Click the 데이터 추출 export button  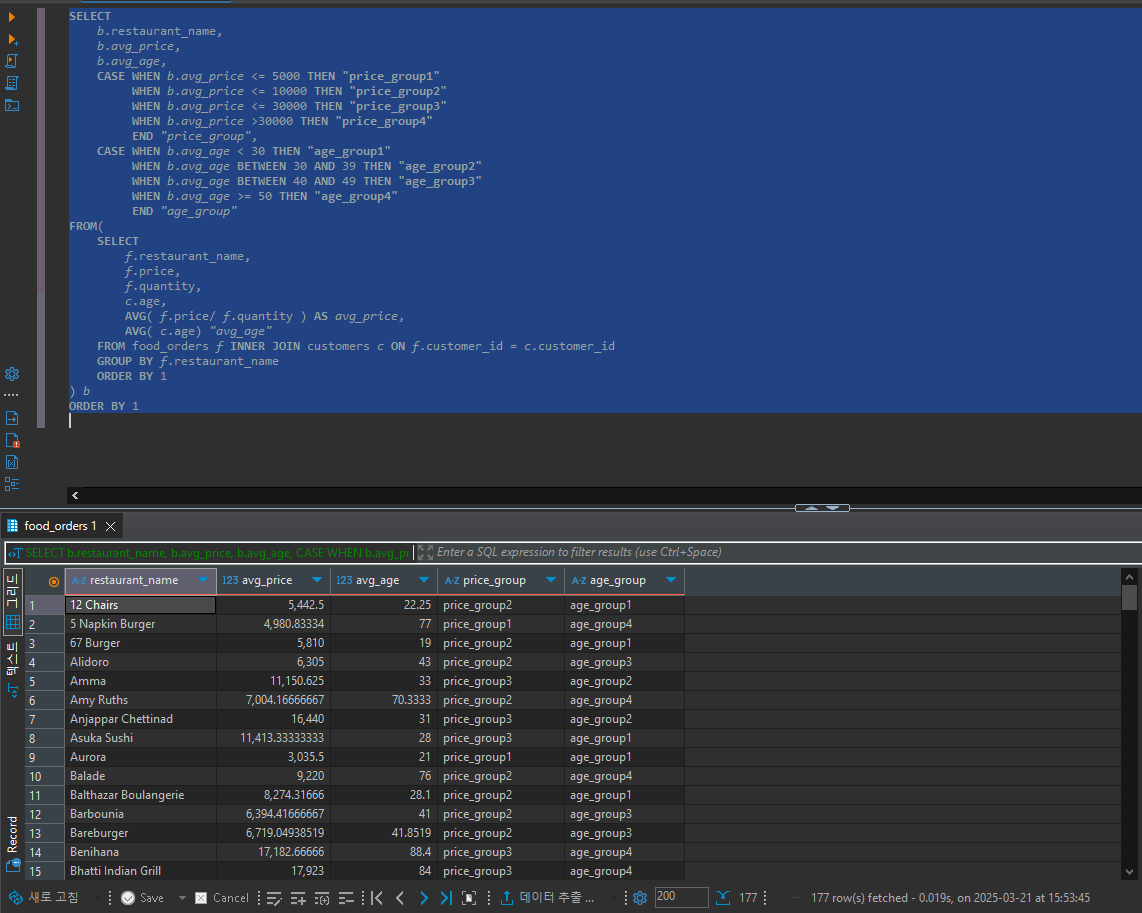[x=548, y=898]
